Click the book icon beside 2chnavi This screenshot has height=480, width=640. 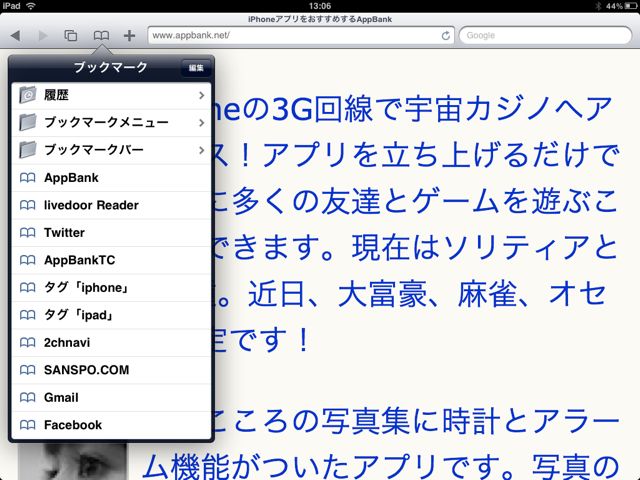(x=27, y=342)
